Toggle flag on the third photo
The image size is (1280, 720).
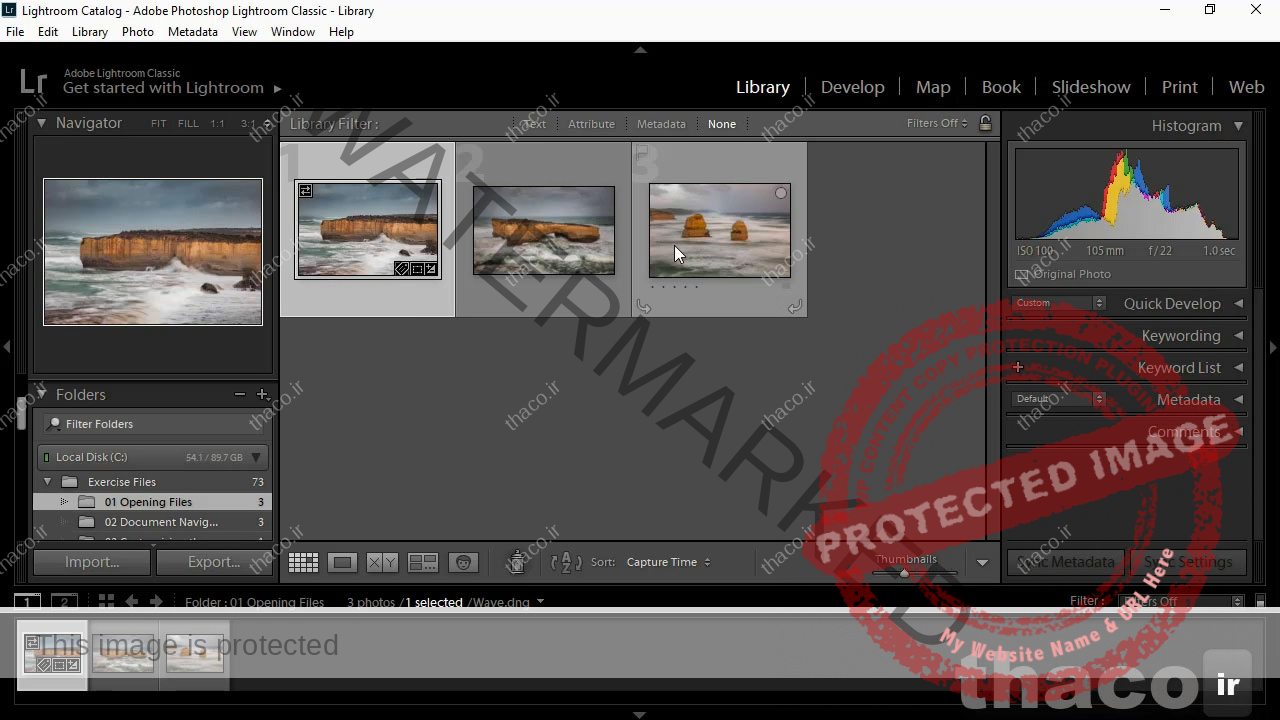(x=643, y=153)
